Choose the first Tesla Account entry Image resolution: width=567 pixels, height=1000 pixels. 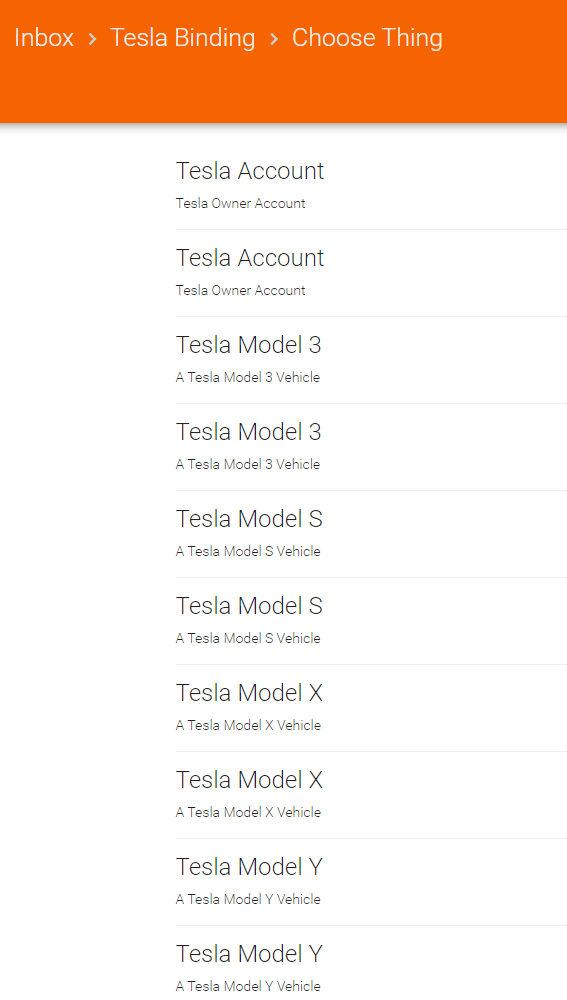click(x=371, y=186)
